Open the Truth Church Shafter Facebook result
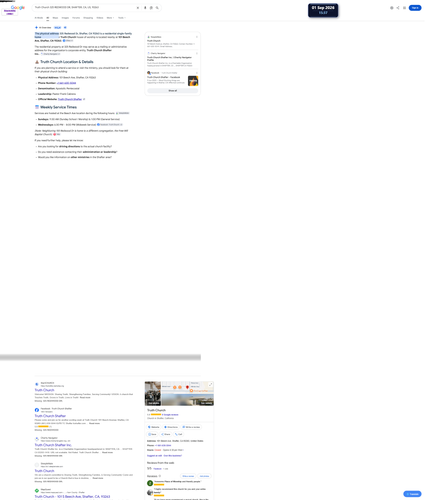This screenshot has height=500, width=427. (50, 416)
